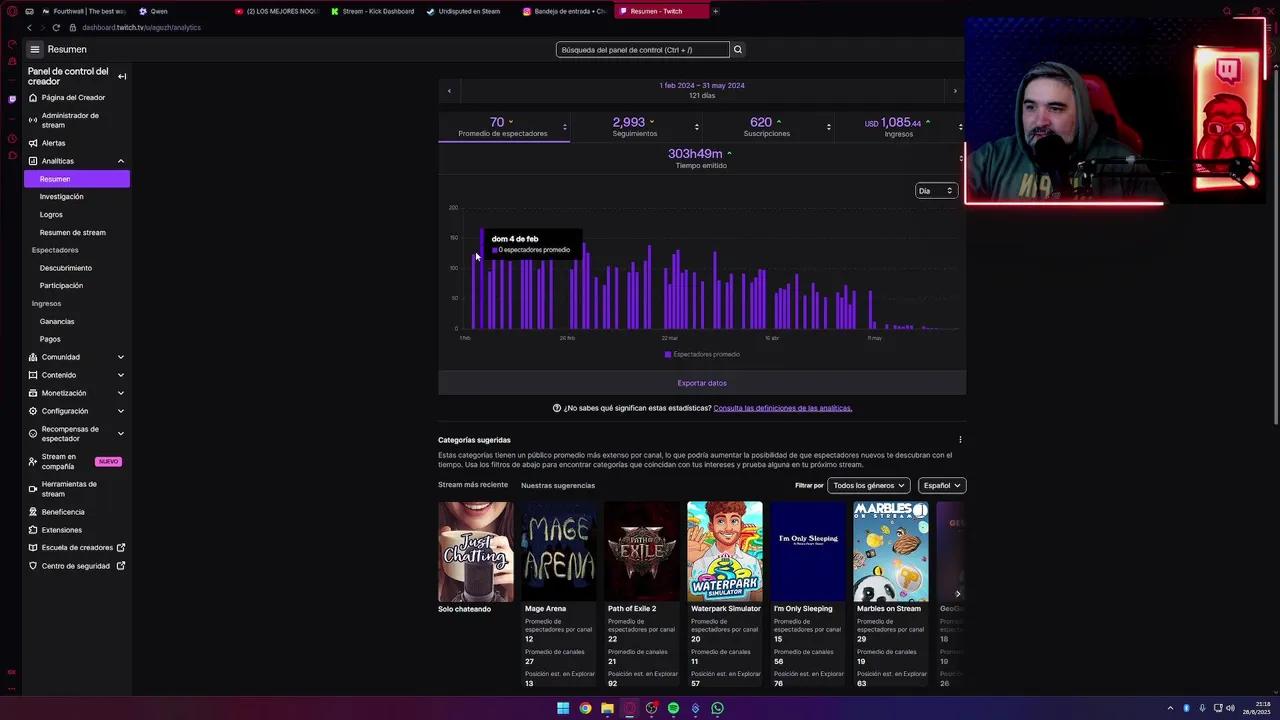Collapse the Analíticas section chevron
This screenshot has width=1280, height=720.
click(121, 161)
